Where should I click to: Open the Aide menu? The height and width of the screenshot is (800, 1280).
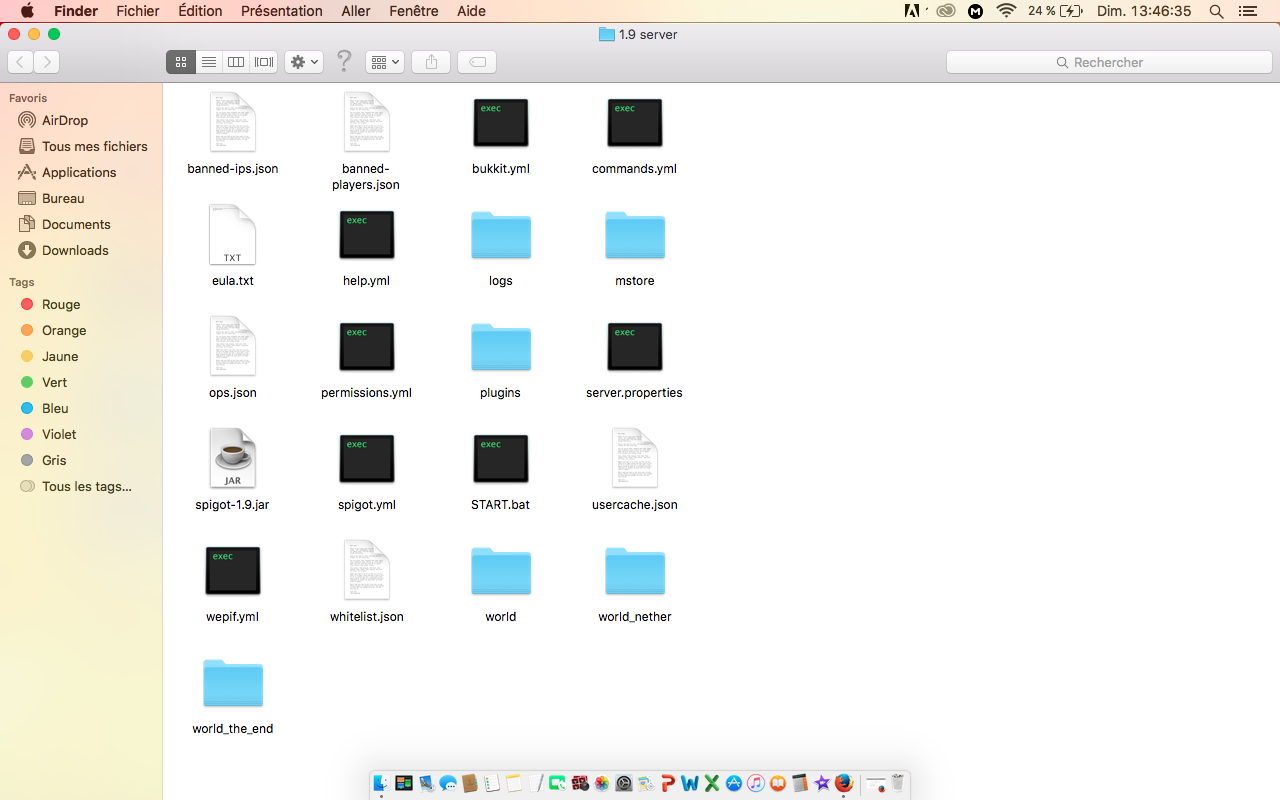[x=471, y=11]
